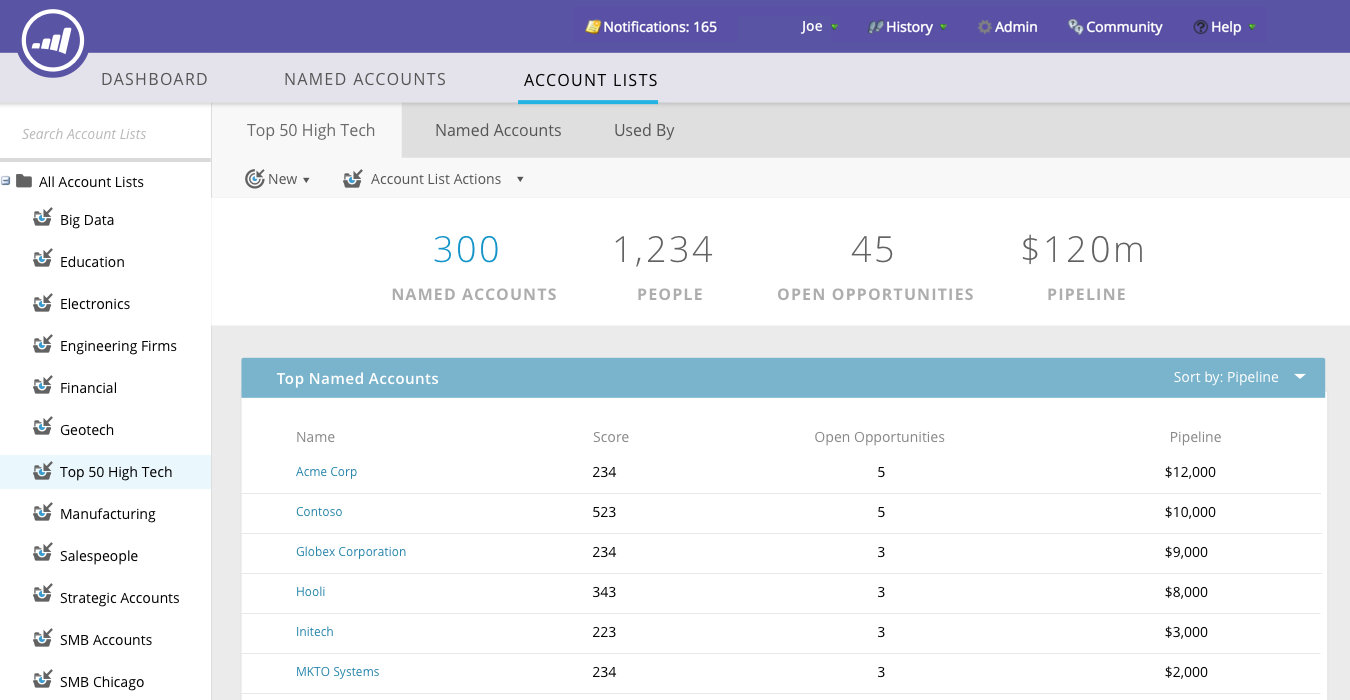Viewport: 1350px width, 700px height.
Task: Click the Help icon
Action: pyautogui.click(x=1199, y=27)
